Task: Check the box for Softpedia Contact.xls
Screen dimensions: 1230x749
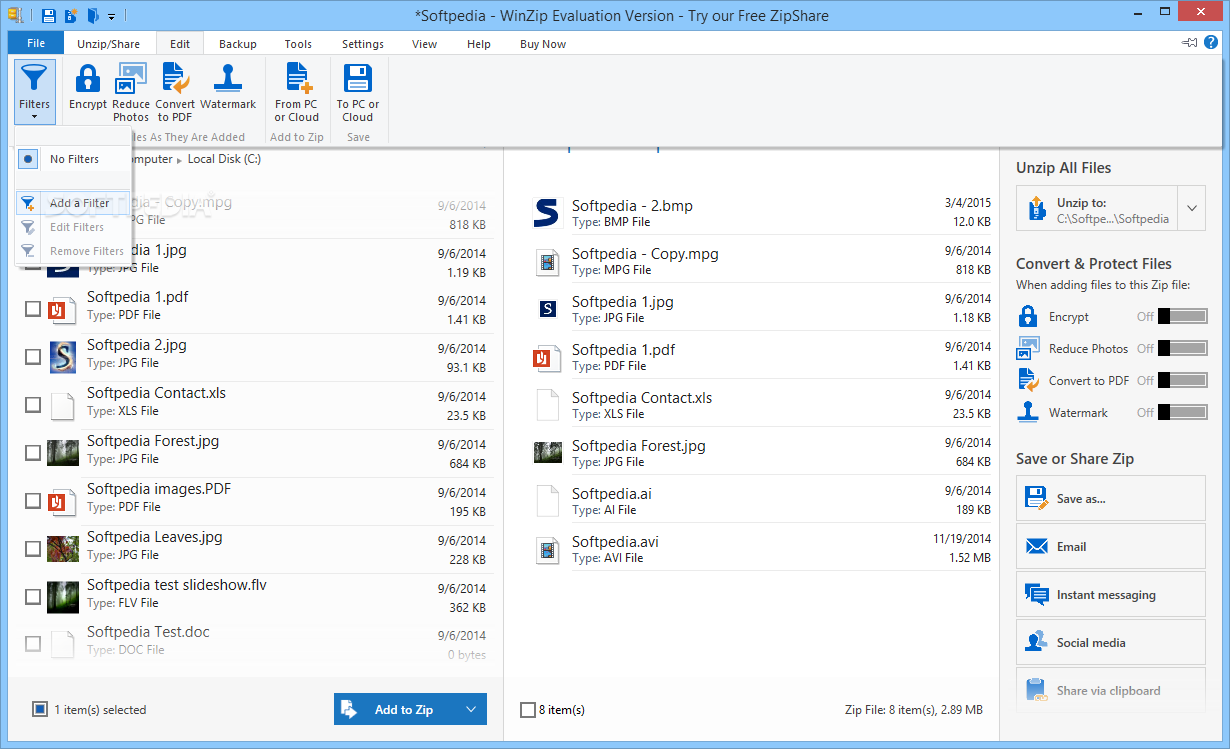Action: coord(33,404)
